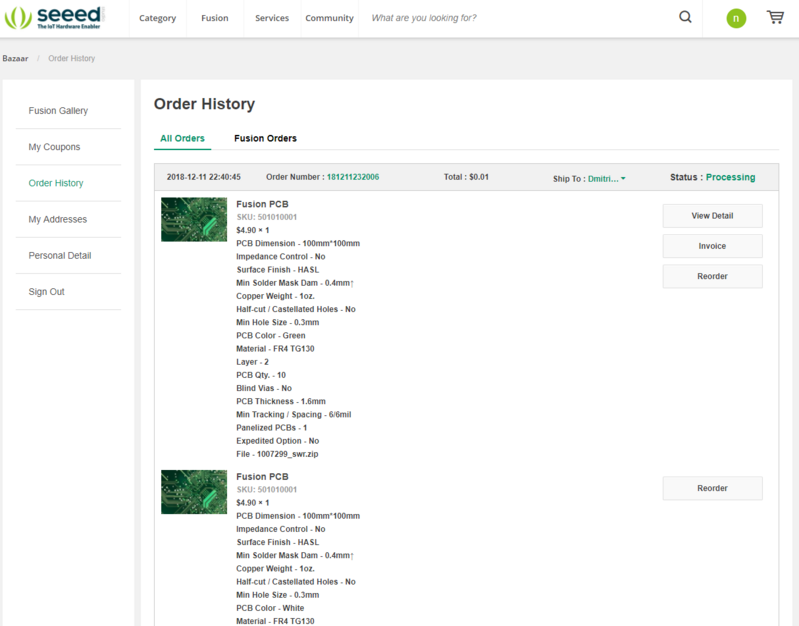
Task: Open the green user avatar
Action: [x=736, y=18]
